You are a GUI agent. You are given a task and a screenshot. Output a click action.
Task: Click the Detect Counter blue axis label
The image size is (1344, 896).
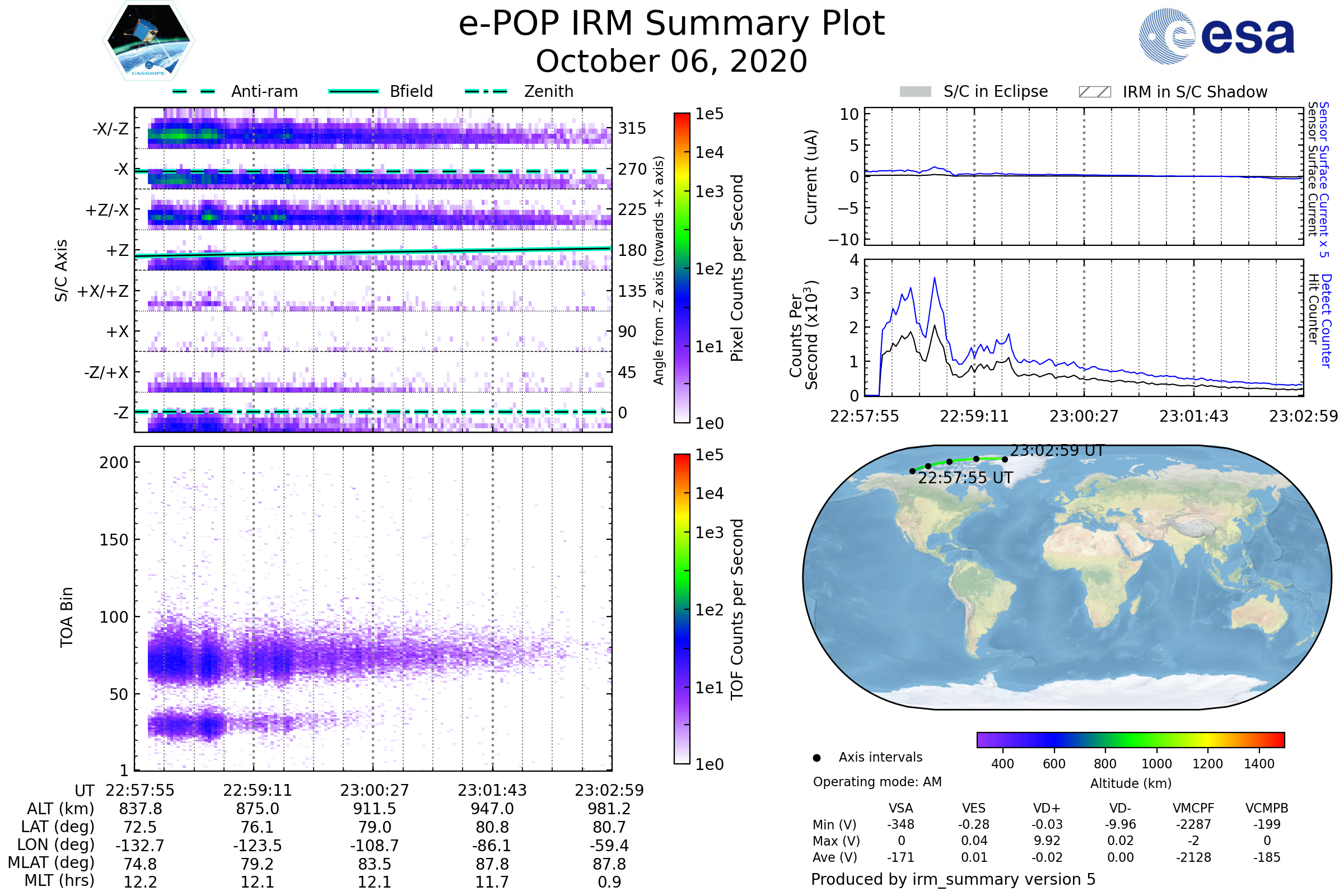[1326, 321]
